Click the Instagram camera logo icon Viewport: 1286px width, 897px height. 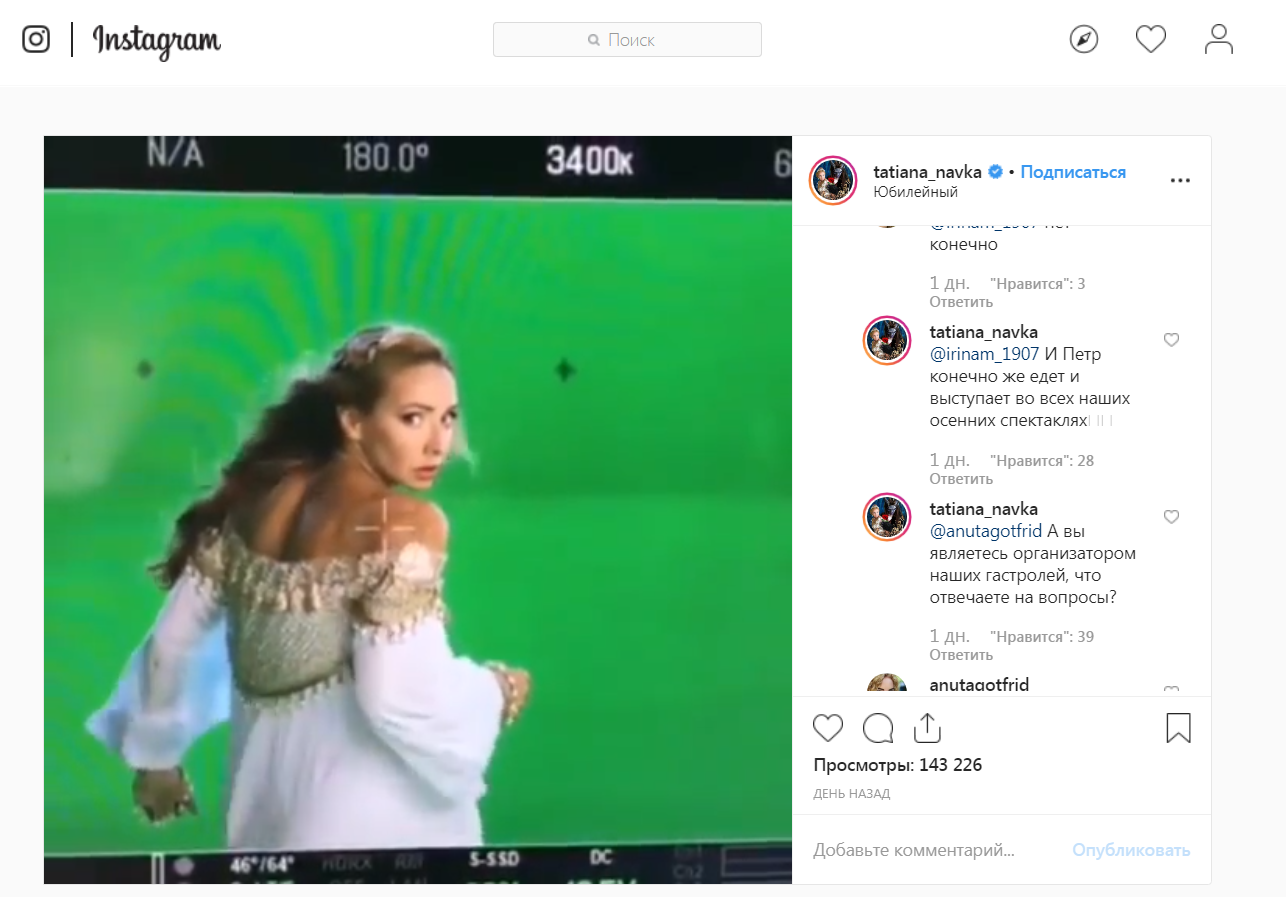36,40
